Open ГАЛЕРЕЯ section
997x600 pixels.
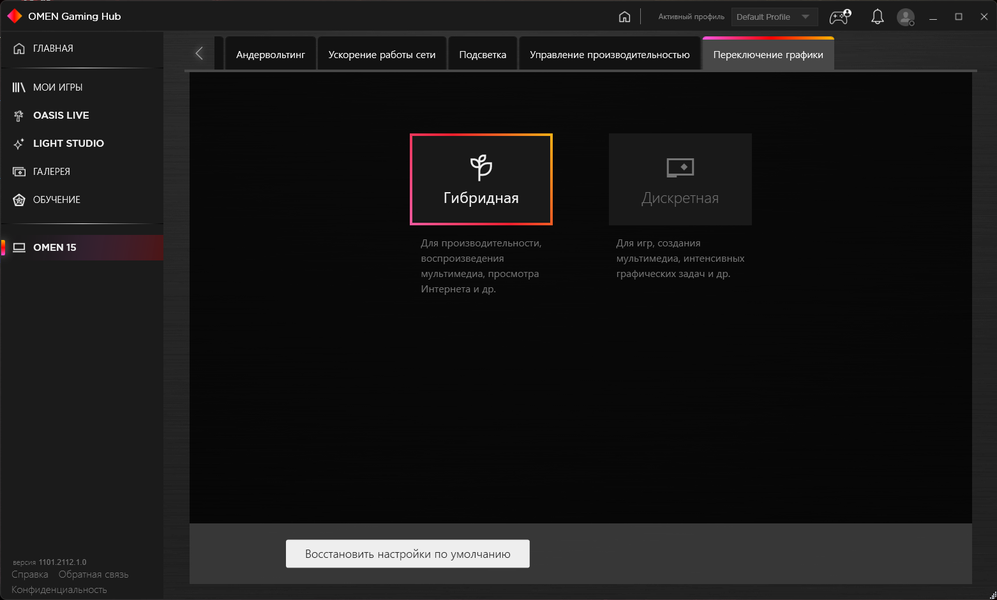point(81,172)
